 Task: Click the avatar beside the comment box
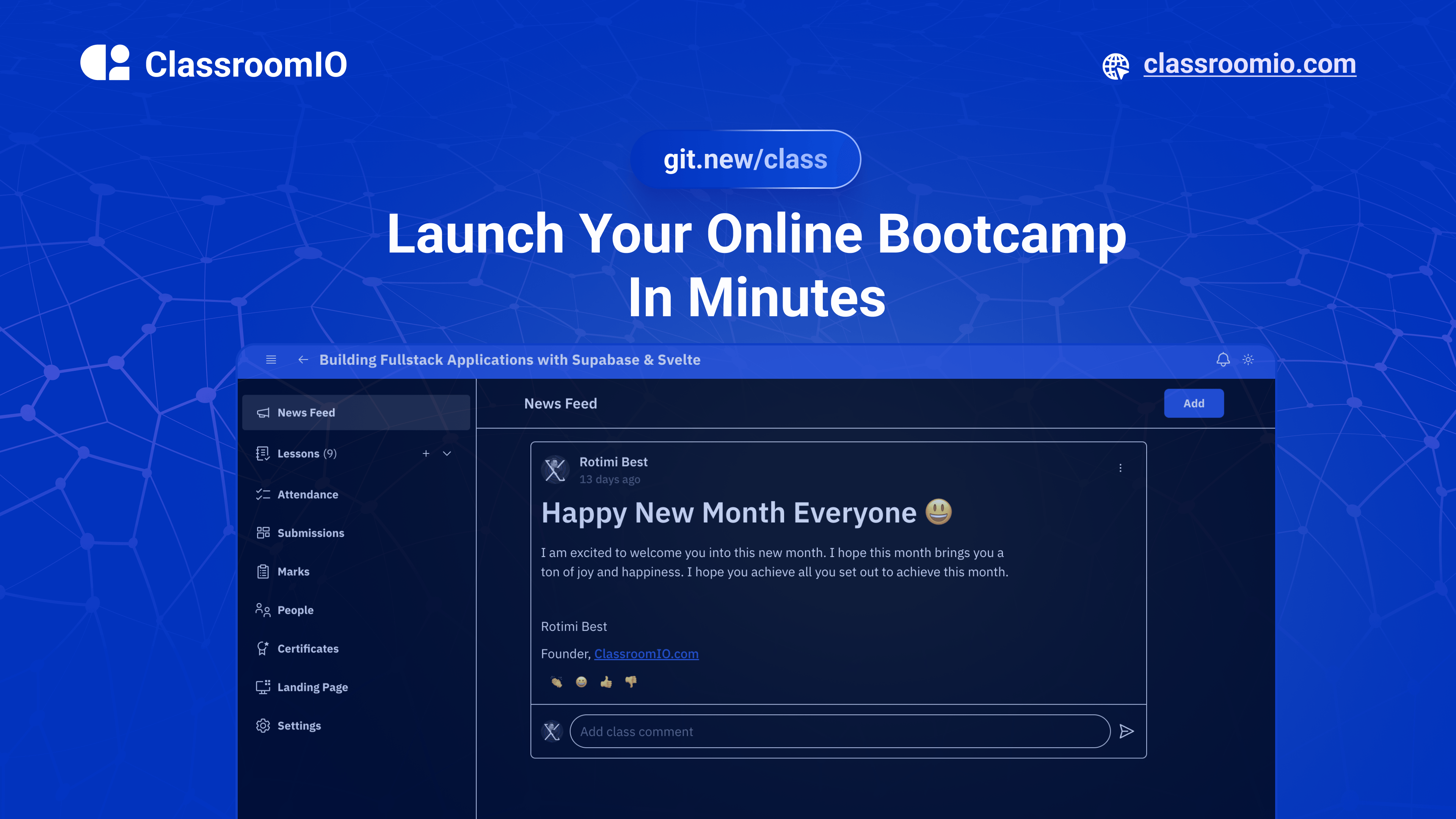click(x=552, y=731)
